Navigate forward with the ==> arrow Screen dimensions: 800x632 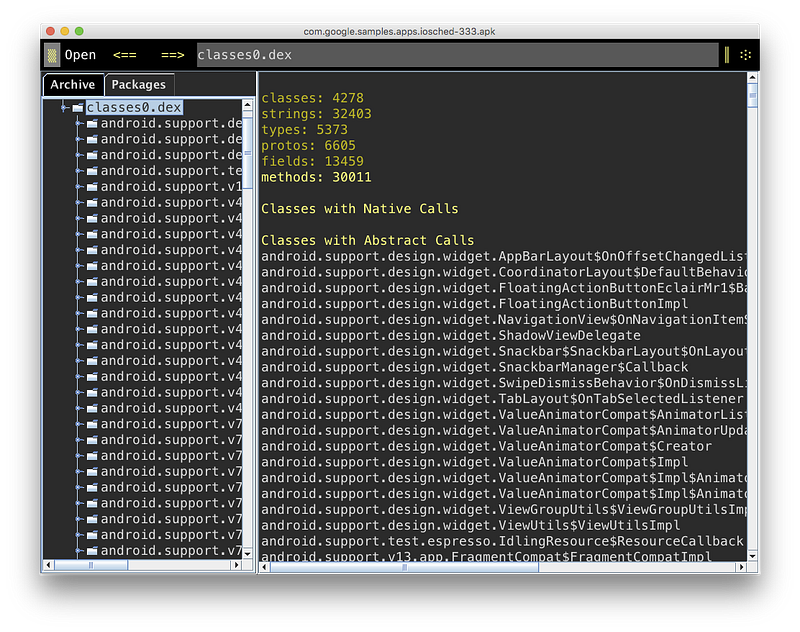coord(172,55)
